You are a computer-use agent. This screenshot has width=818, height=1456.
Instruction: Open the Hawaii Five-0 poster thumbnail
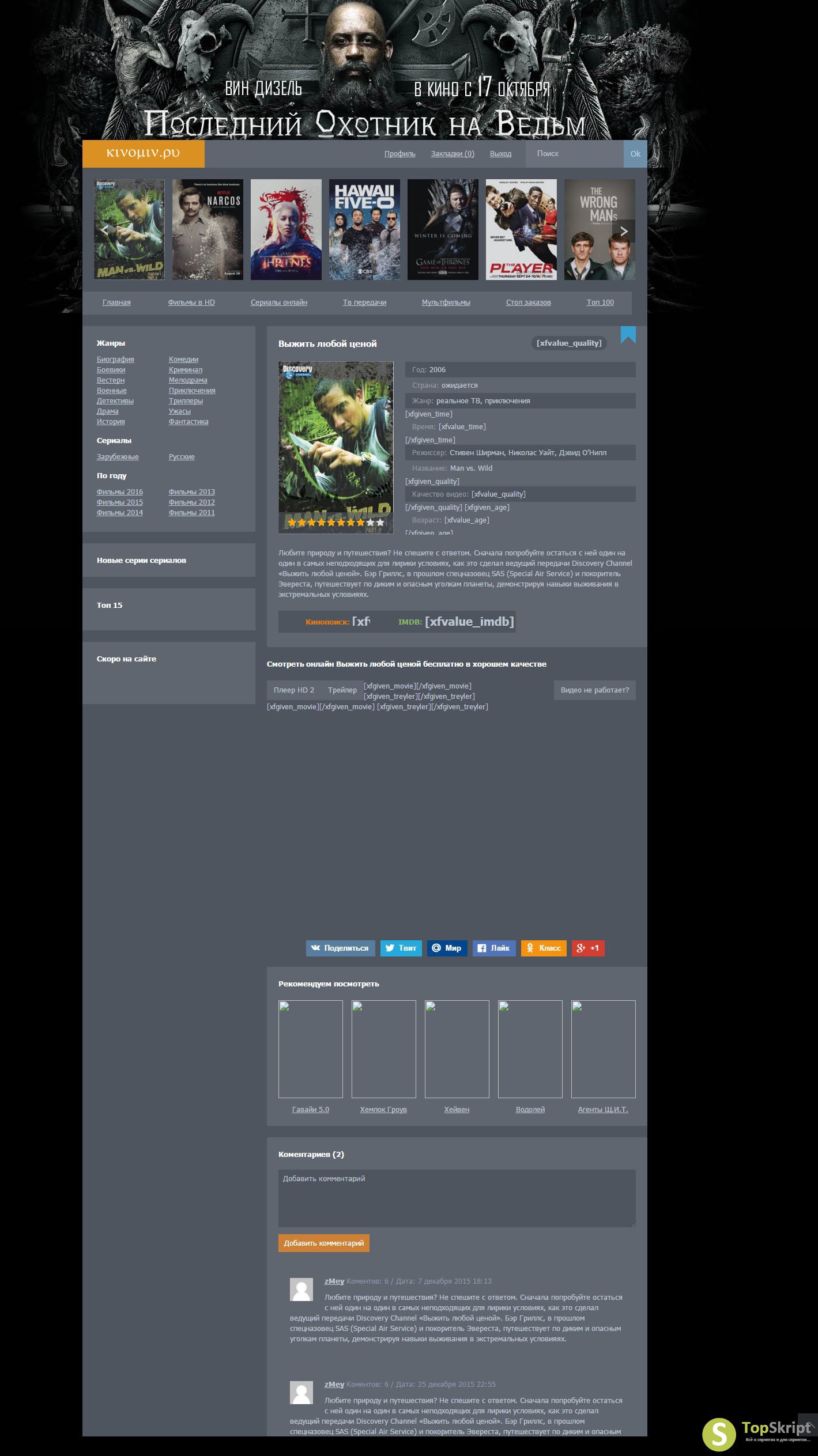pyautogui.click(x=364, y=229)
